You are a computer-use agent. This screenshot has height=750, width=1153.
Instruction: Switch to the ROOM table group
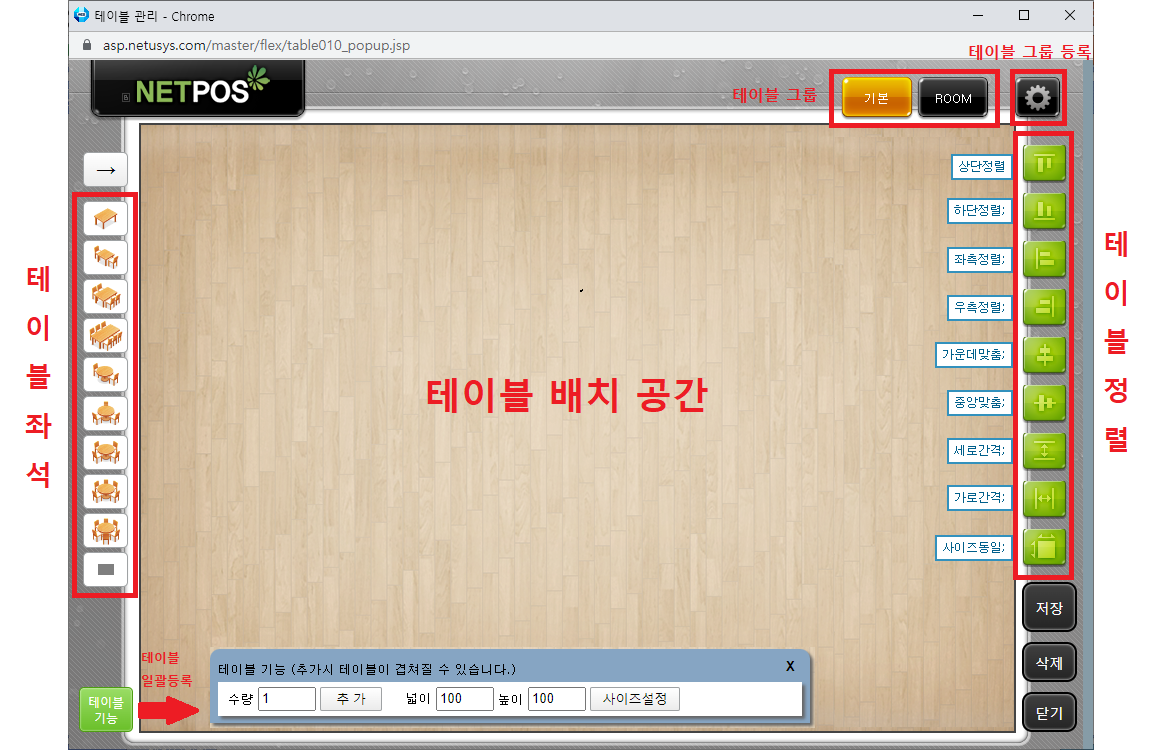pos(953,98)
